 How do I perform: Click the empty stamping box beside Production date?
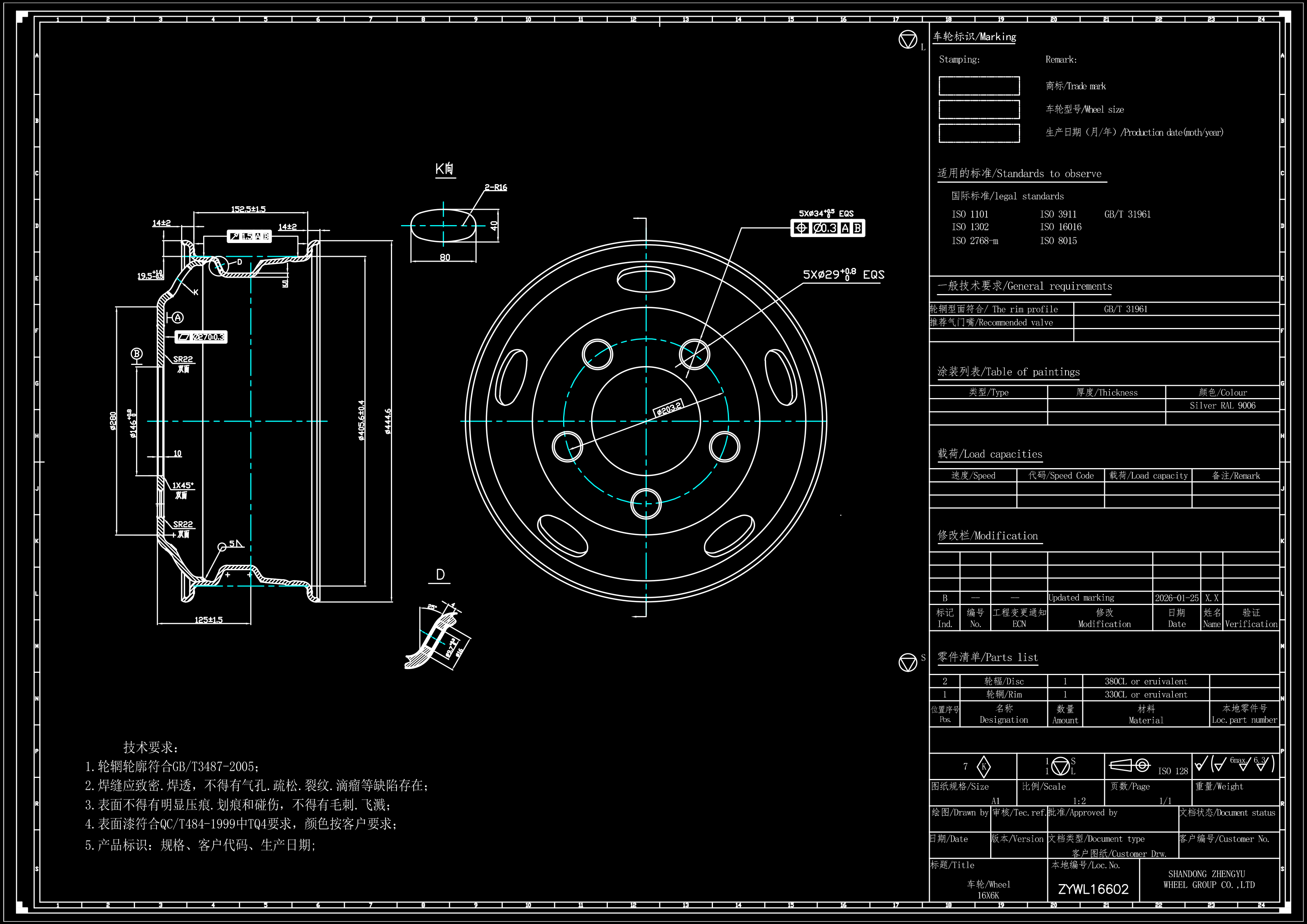(979, 133)
